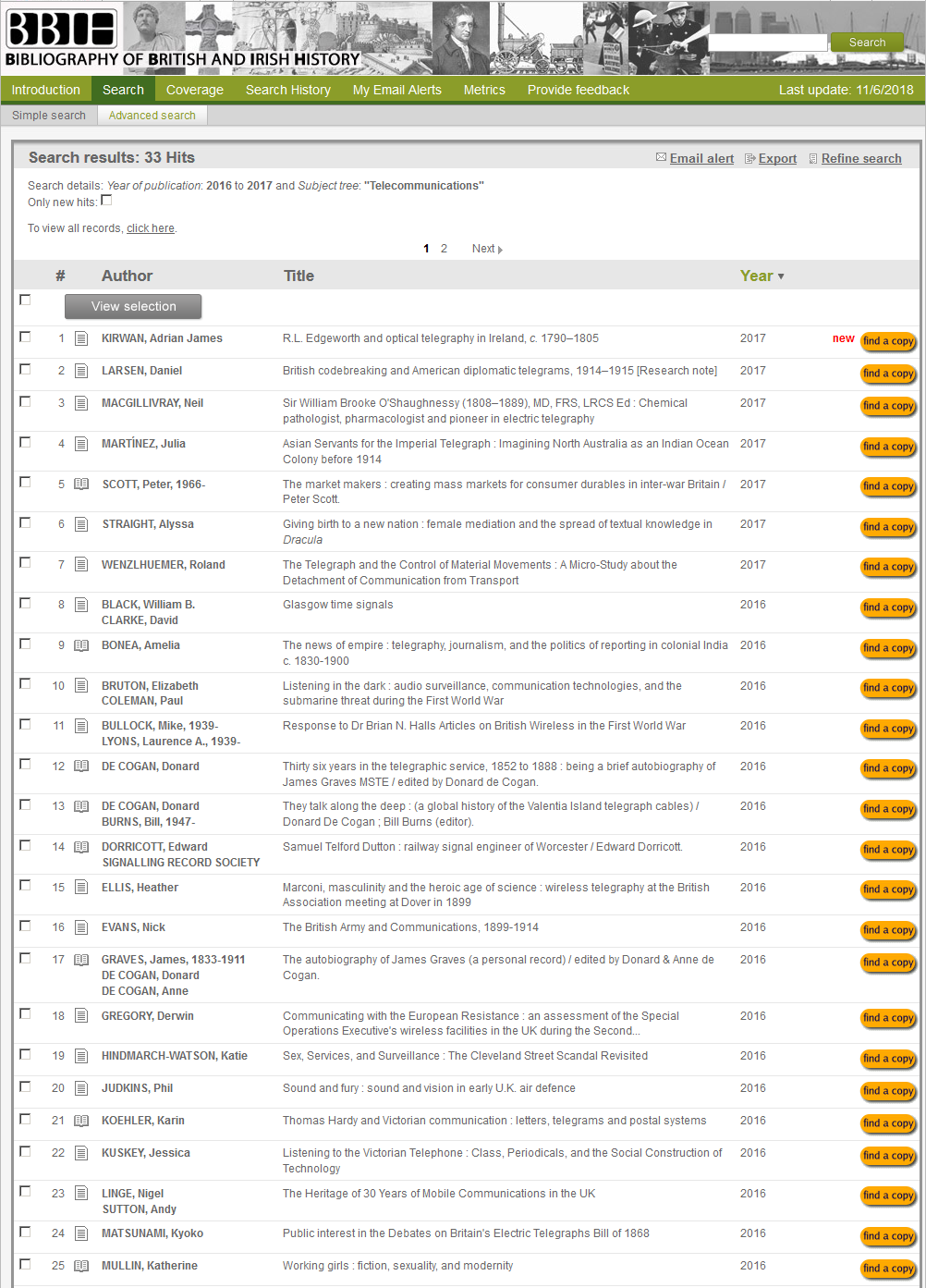Click book icon beside BONEA, Amelia
This screenshot has width=926, height=1288.
[81, 645]
